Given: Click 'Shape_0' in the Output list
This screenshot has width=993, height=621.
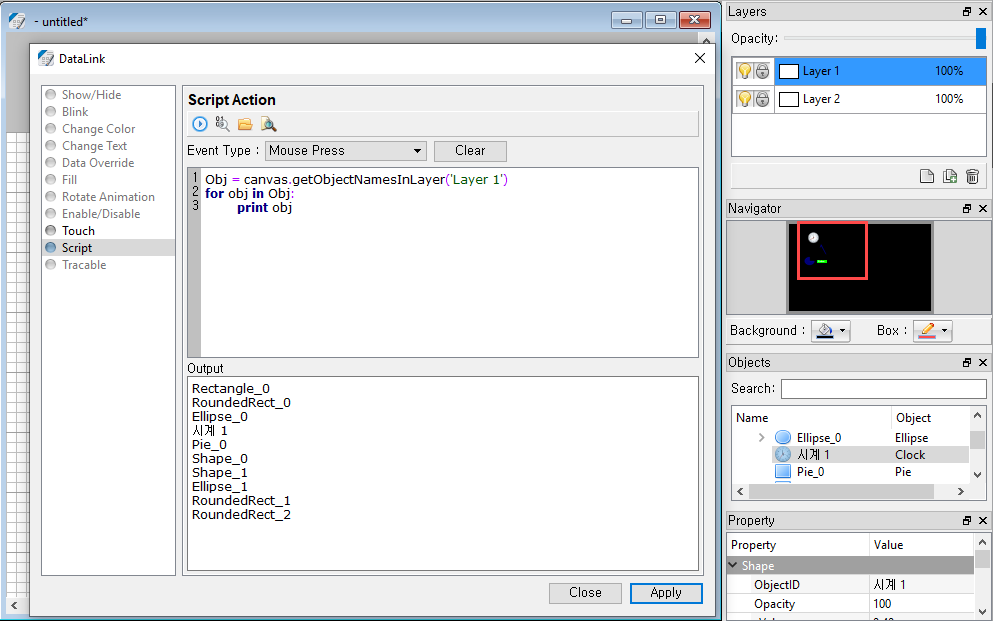Looking at the screenshot, I should click(x=220, y=458).
